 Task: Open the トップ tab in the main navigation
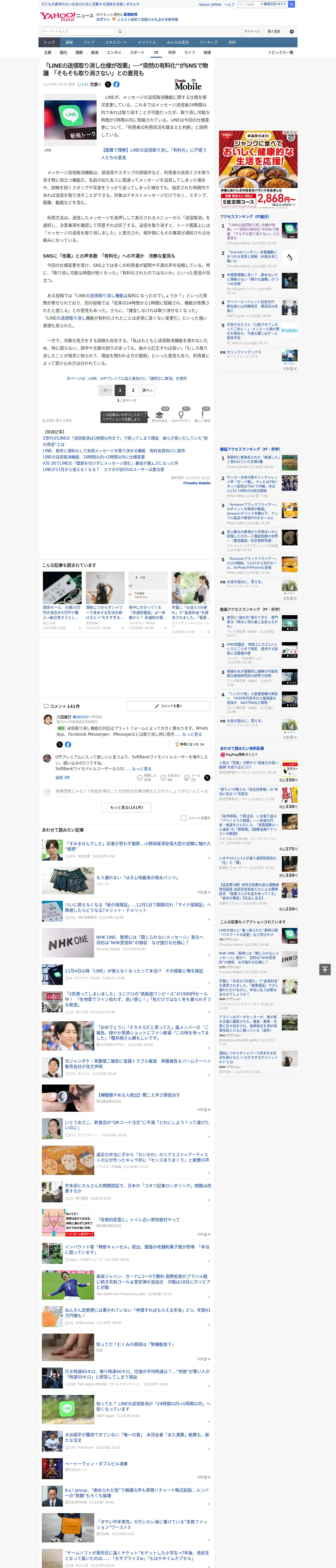[x=49, y=43]
